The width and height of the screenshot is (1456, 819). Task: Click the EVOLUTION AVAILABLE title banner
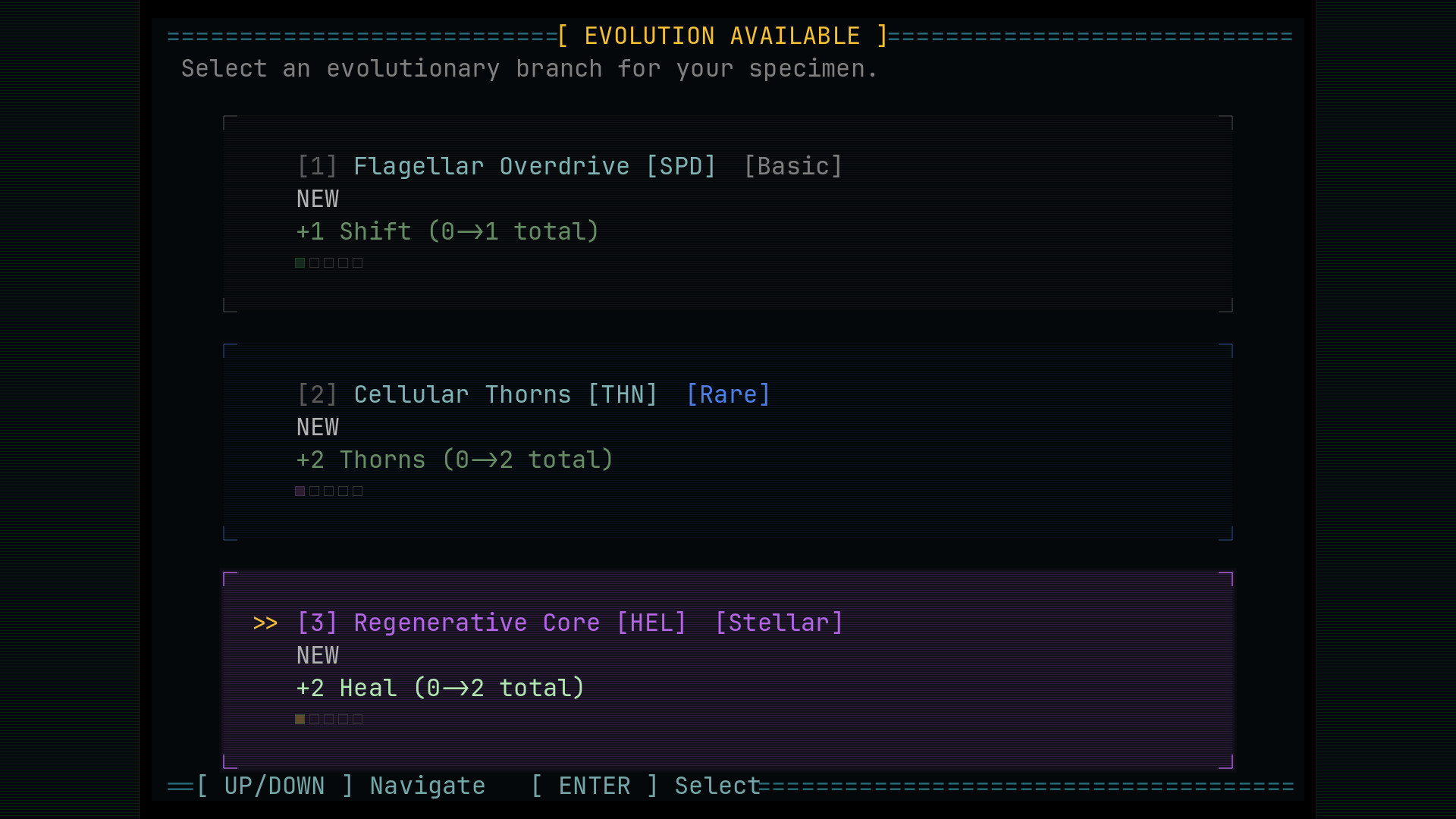(720, 35)
